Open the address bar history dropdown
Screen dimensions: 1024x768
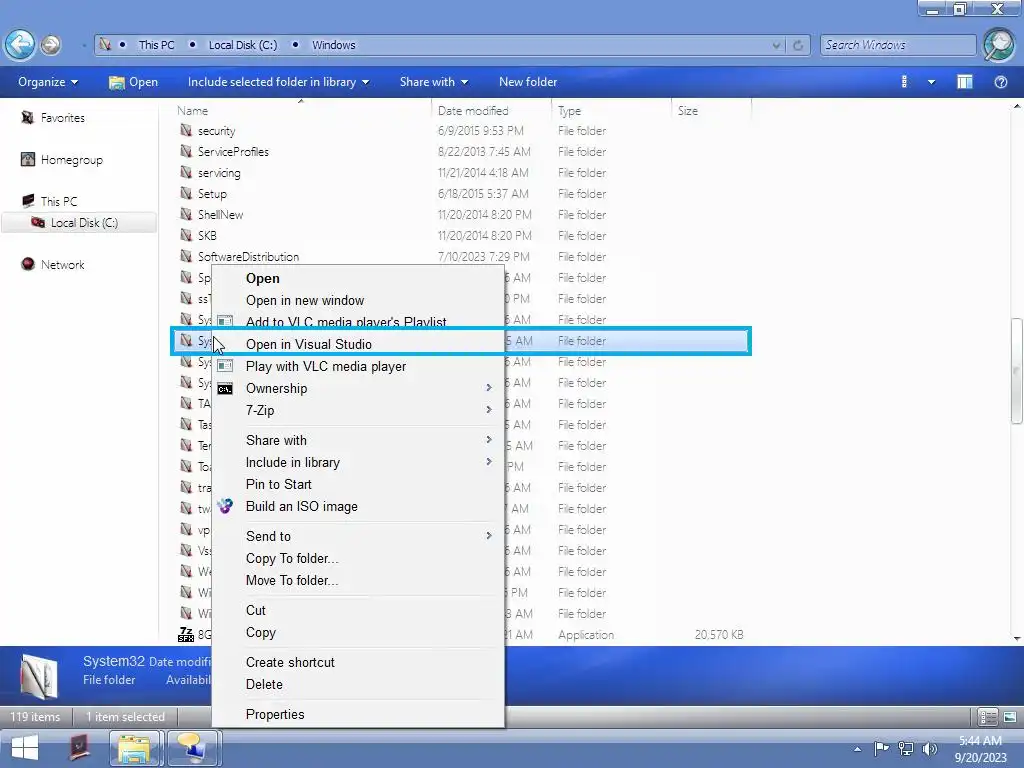point(776,45)
